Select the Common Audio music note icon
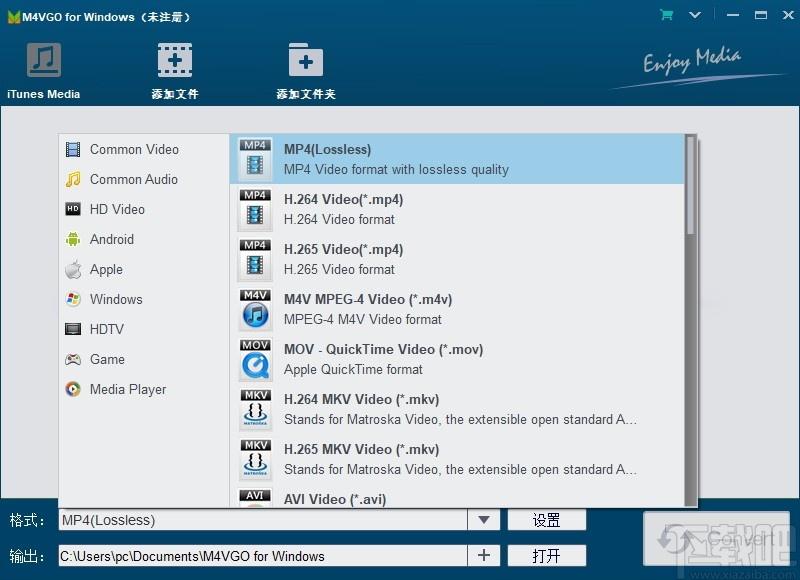This screenshot has height=580, width=800. tap(73, 180)
